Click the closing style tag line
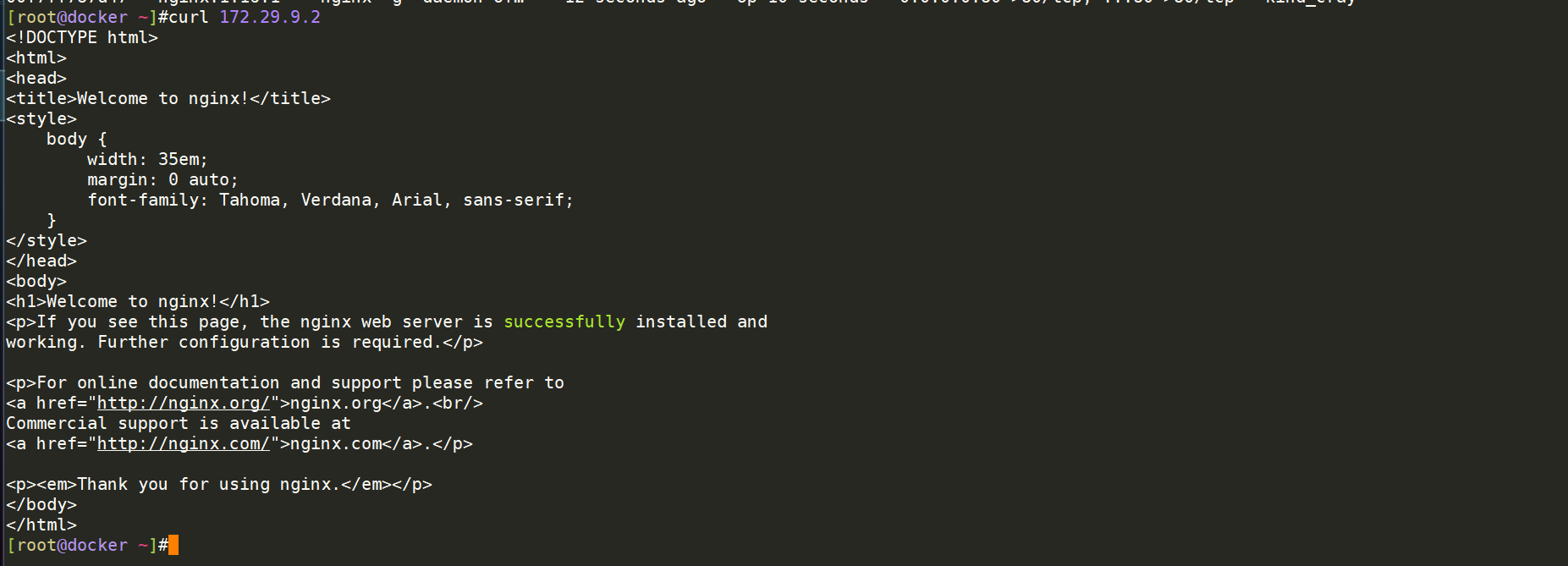Screen dimensions: 1568x566 pyautogui.click(x=47, y=241)
